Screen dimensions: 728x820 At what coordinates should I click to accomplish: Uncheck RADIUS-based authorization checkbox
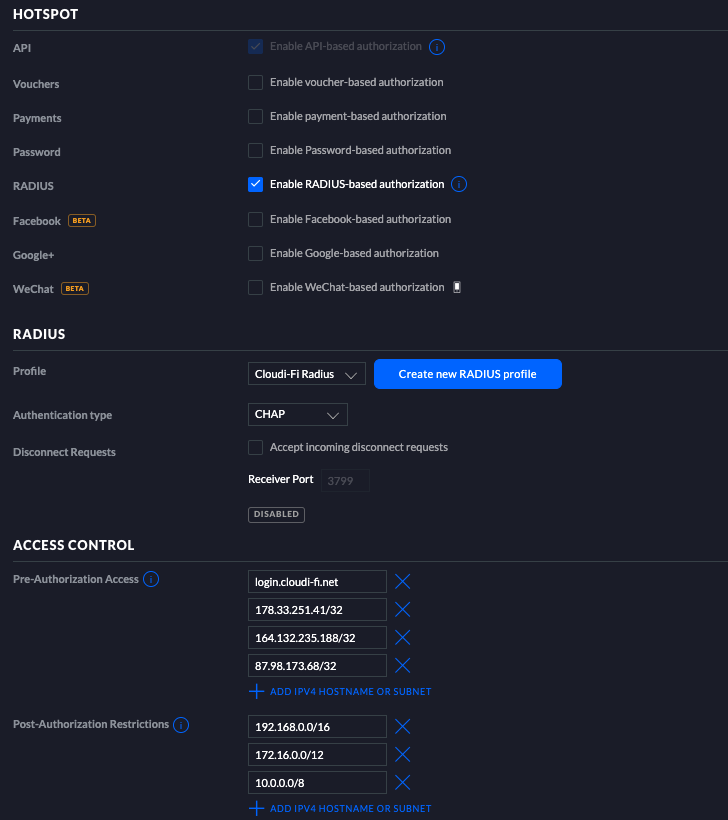[255, 184]
